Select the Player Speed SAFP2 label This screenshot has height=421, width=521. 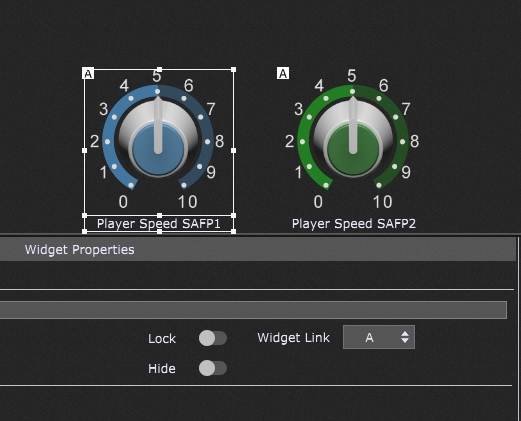pyautogui.click(x=354, y=224)
